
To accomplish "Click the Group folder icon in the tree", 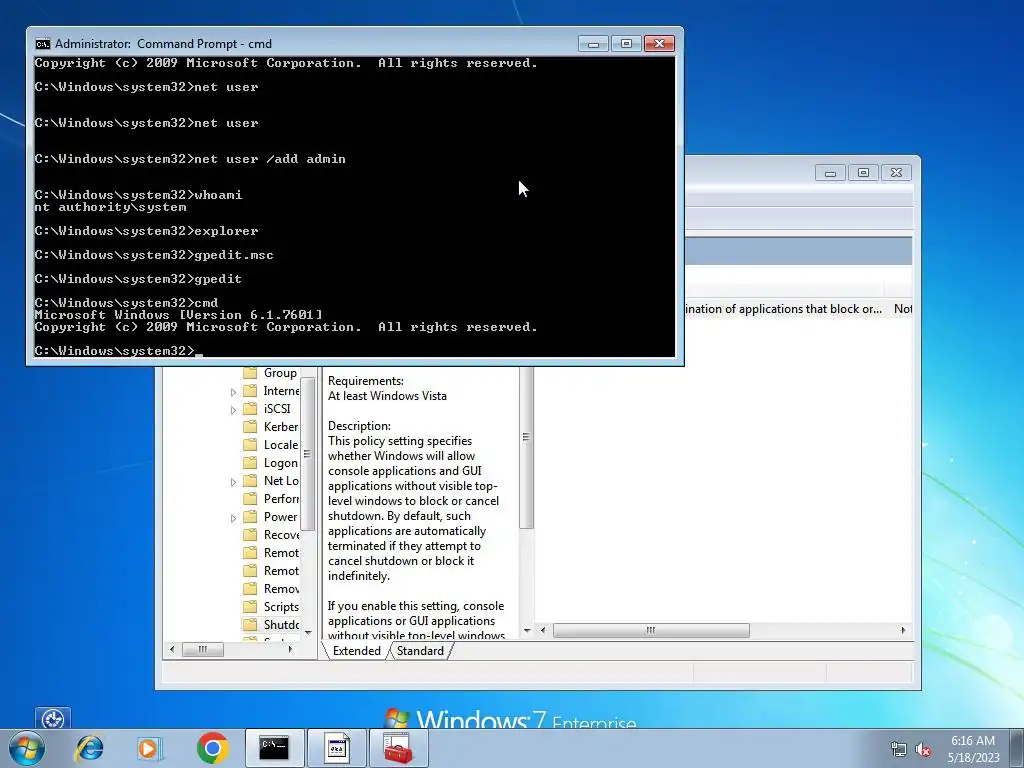I will [250, 373].
